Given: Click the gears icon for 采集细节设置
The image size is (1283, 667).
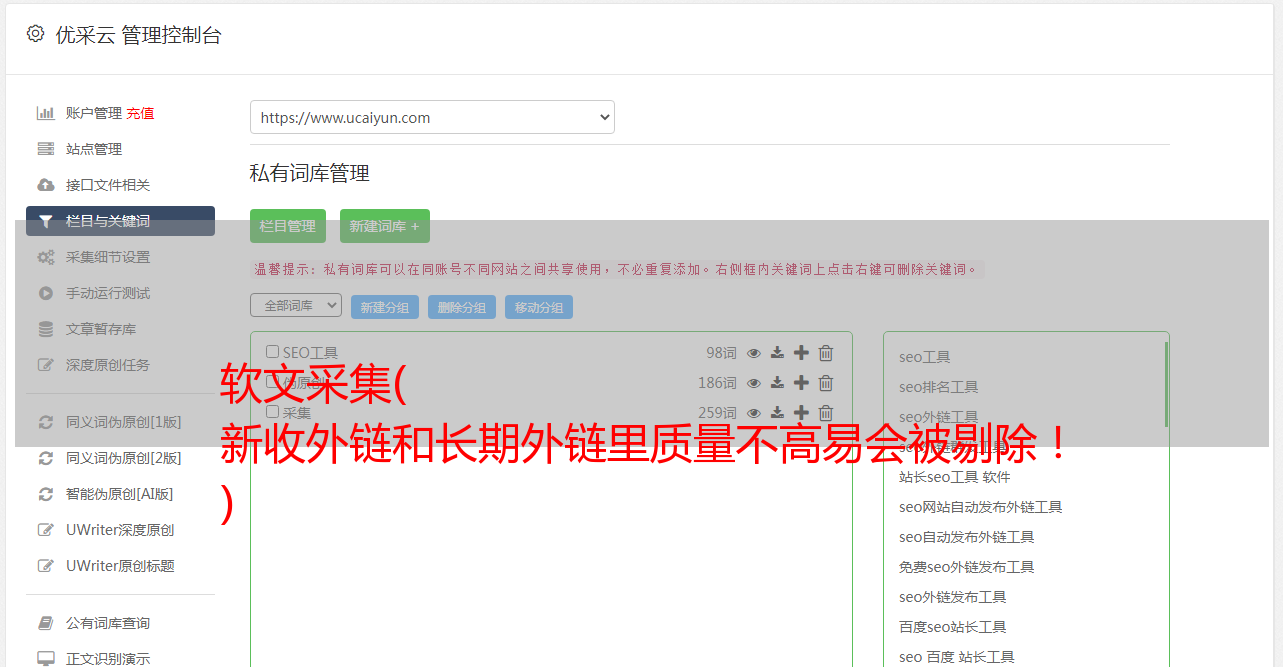Looking at the screenshot, I should [46, 257].
